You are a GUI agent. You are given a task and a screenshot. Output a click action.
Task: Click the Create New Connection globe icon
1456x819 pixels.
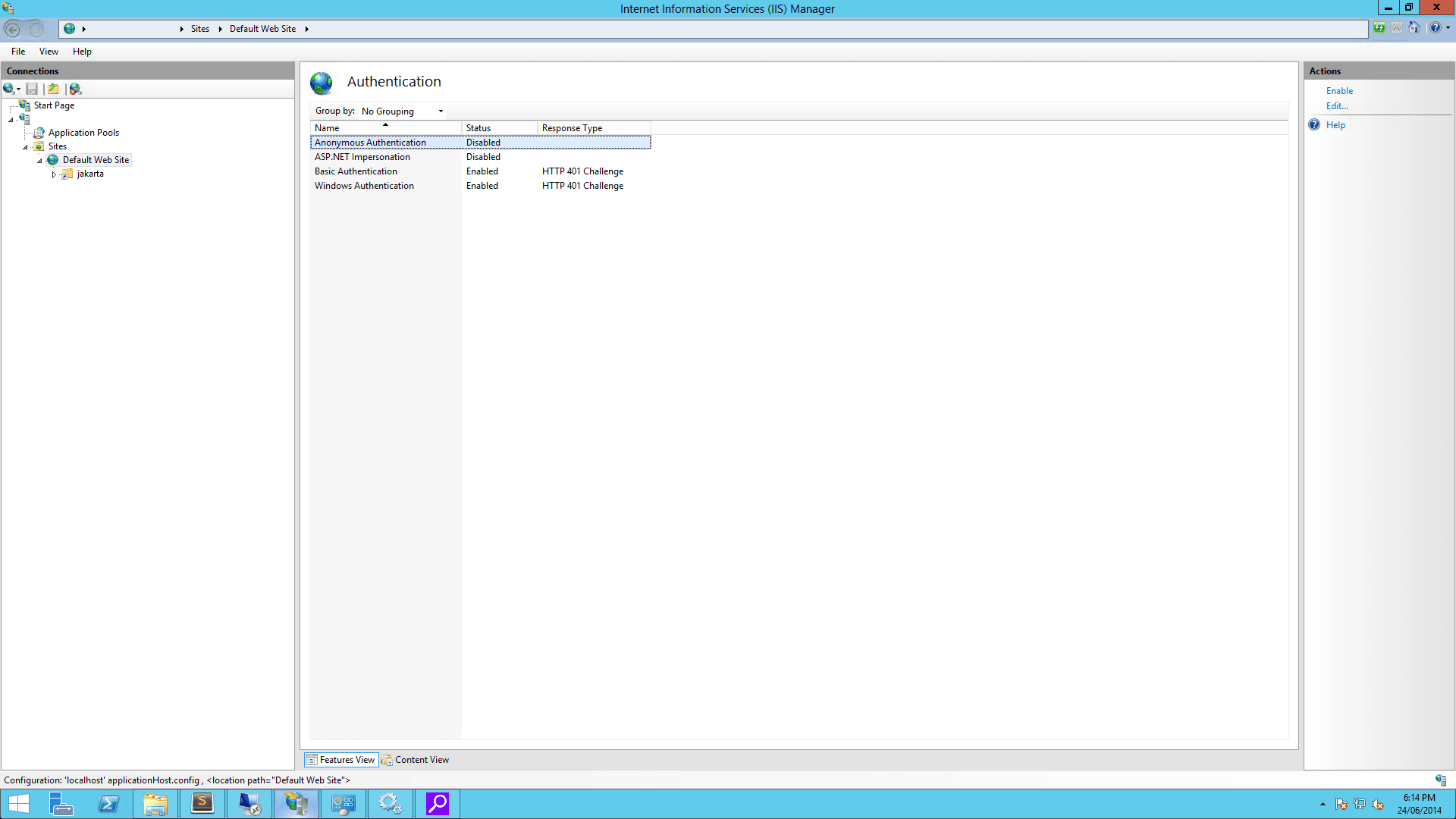coord(10,89)
